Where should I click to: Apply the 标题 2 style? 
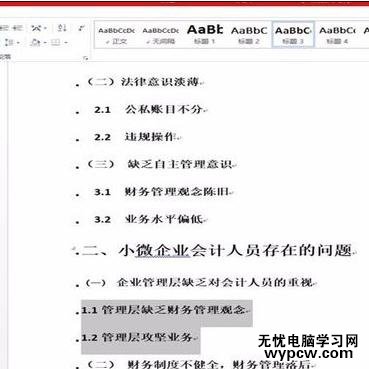click(249, 35)
